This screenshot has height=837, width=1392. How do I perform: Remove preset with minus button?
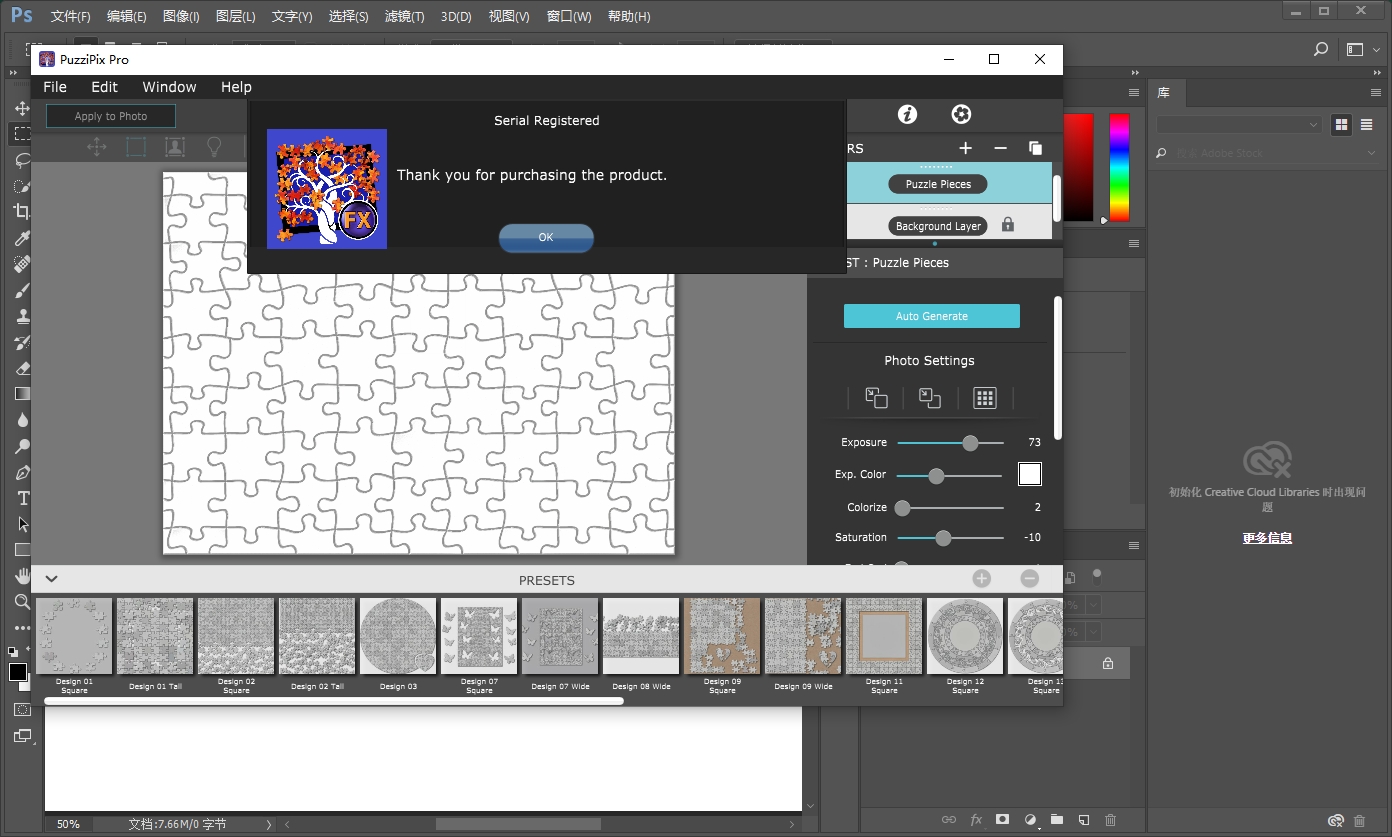tap(1030, 579)
